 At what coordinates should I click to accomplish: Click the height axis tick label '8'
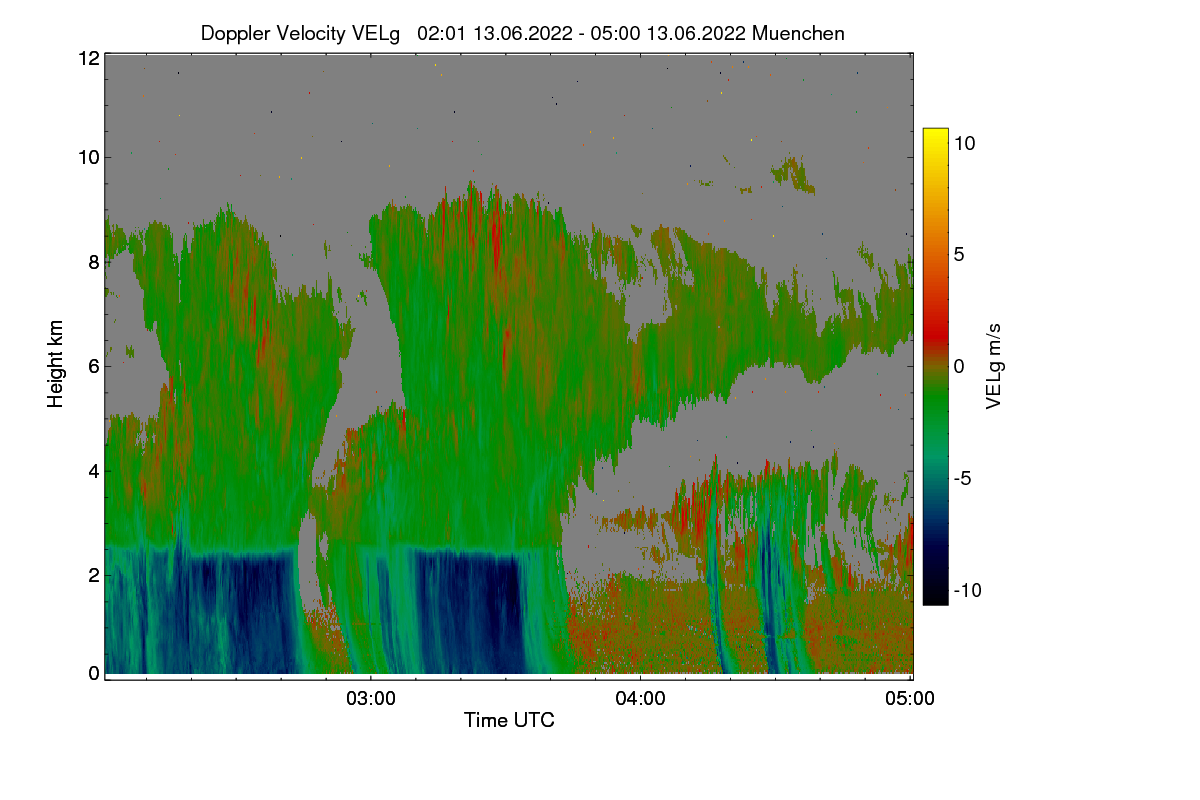click(x=93, y=262)
